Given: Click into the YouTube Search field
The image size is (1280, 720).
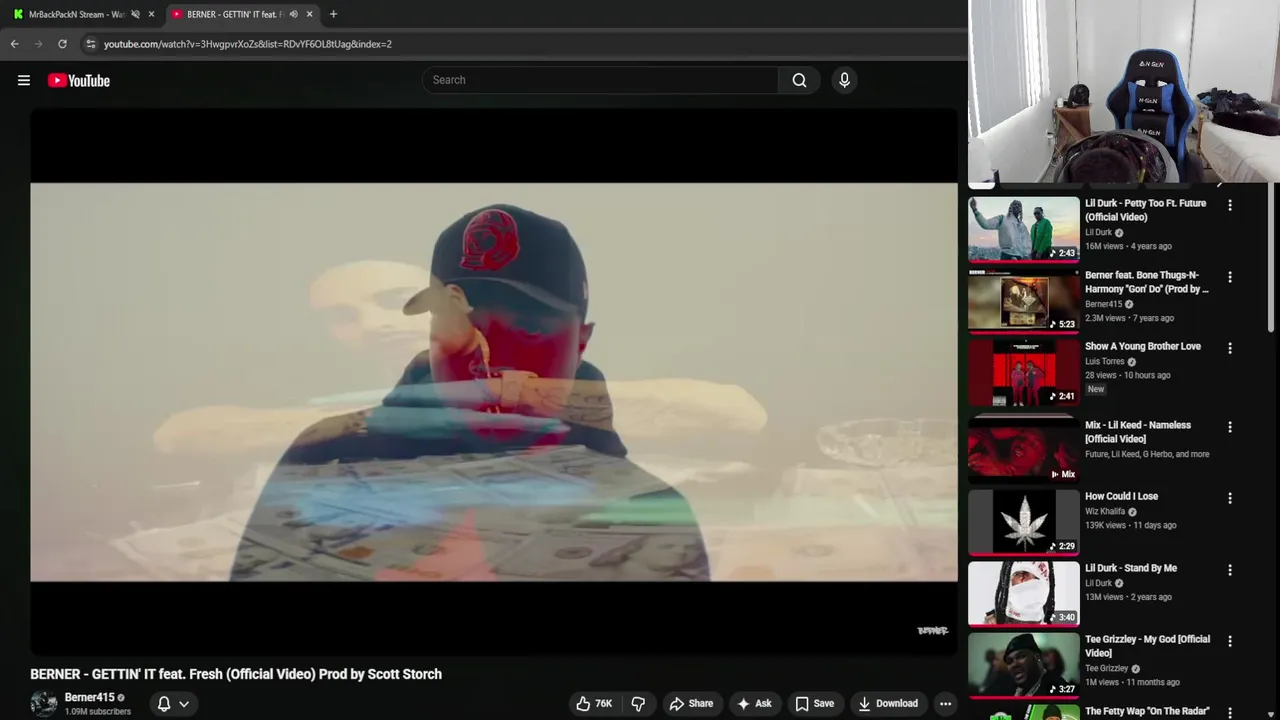Looking at the screenshot, I should point(600,80).
